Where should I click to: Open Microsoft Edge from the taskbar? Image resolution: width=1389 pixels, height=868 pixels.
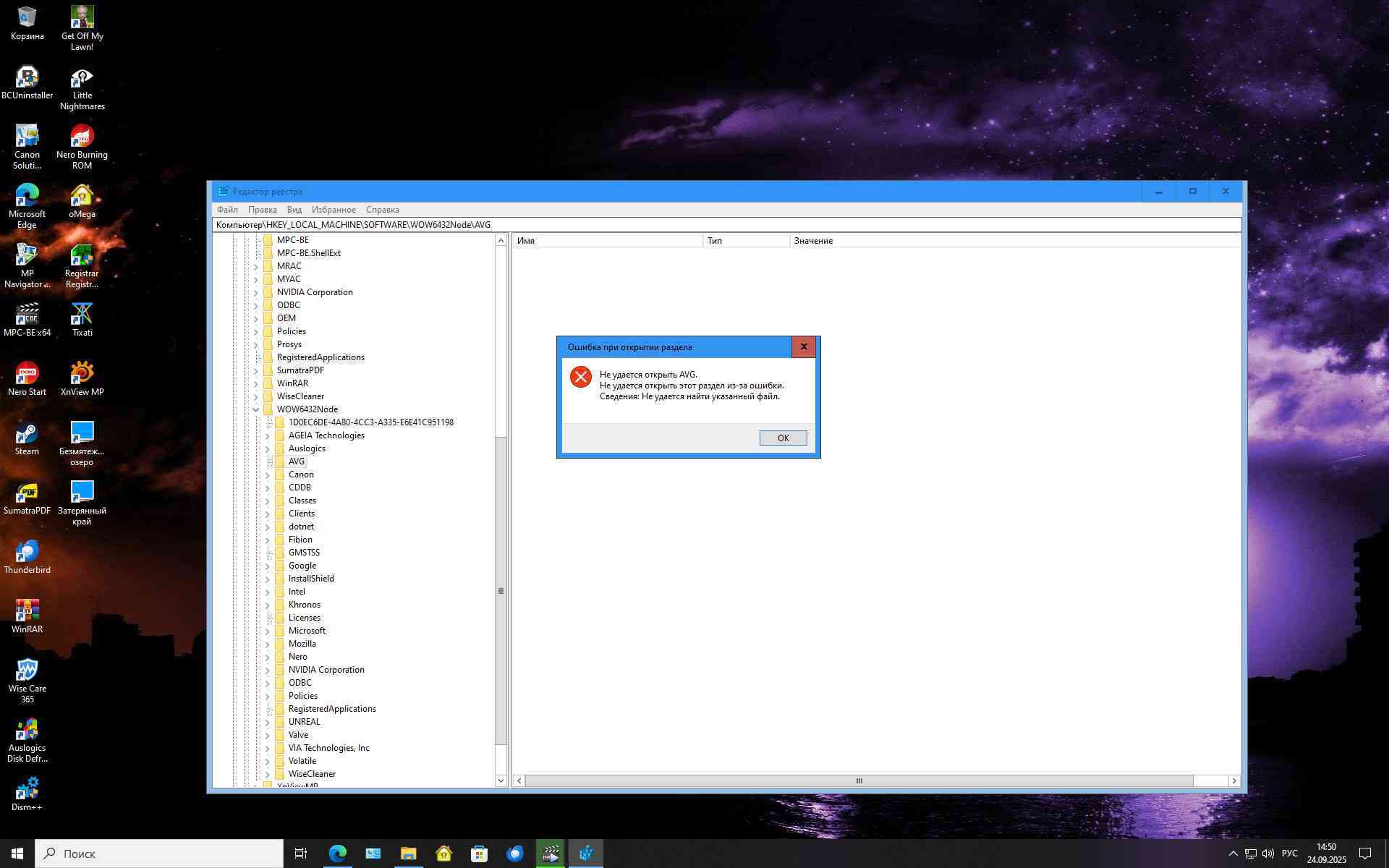(337, 854)
